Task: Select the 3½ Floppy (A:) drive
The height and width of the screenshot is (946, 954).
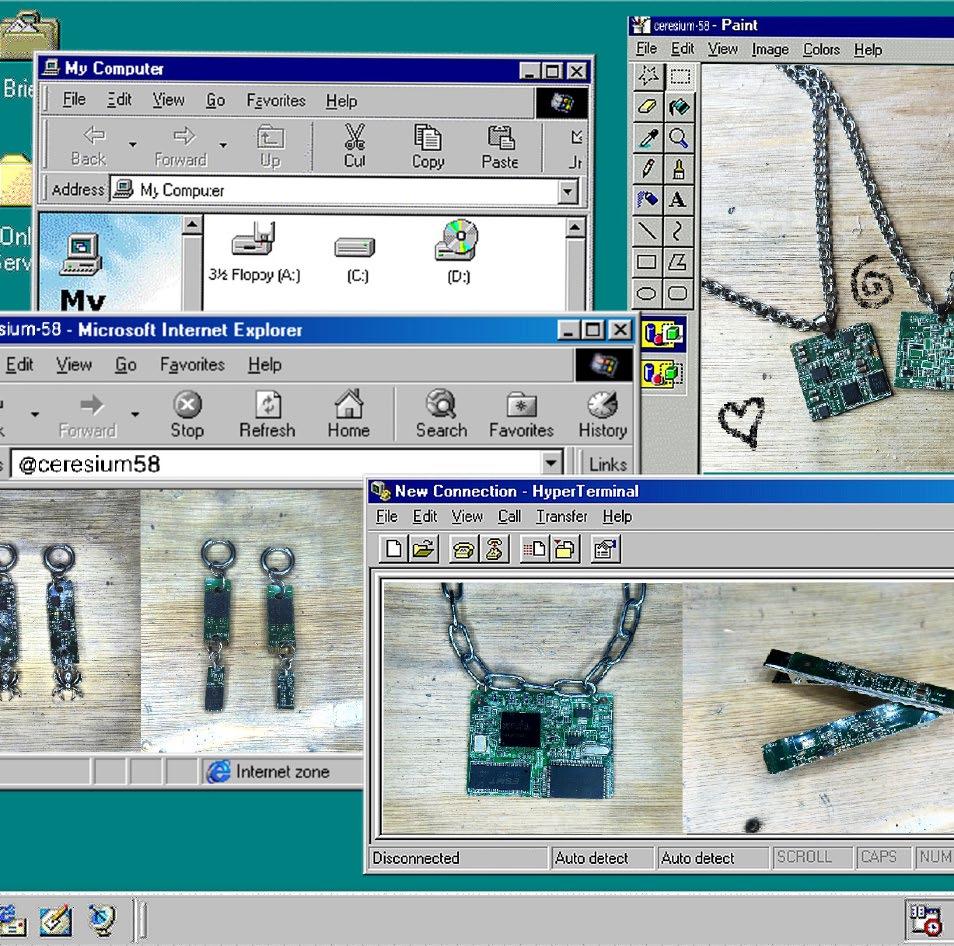Action: [x=254, y=252]
